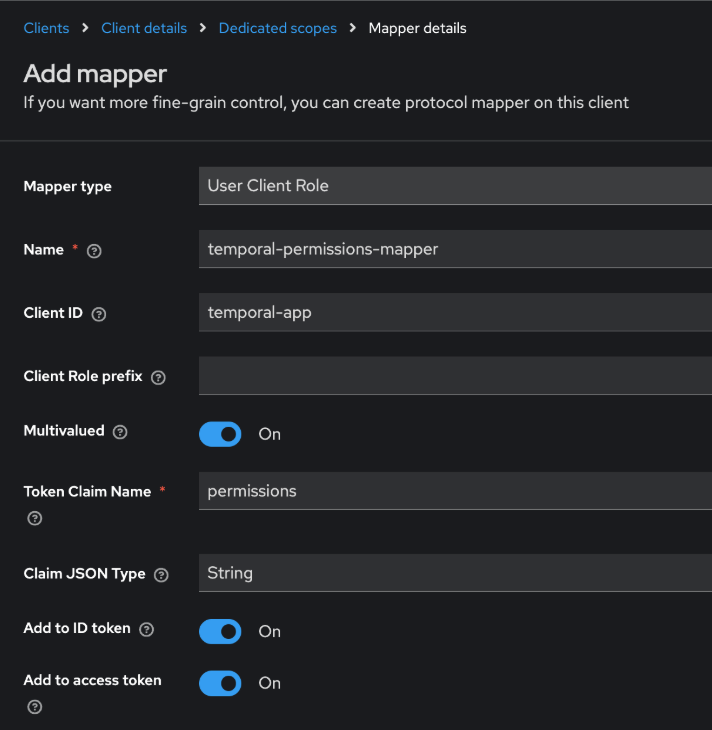Click the Mapper details breadcrumb text
Image resolution: width=712 pixels, height=730 pixels.
click(417, 28)
